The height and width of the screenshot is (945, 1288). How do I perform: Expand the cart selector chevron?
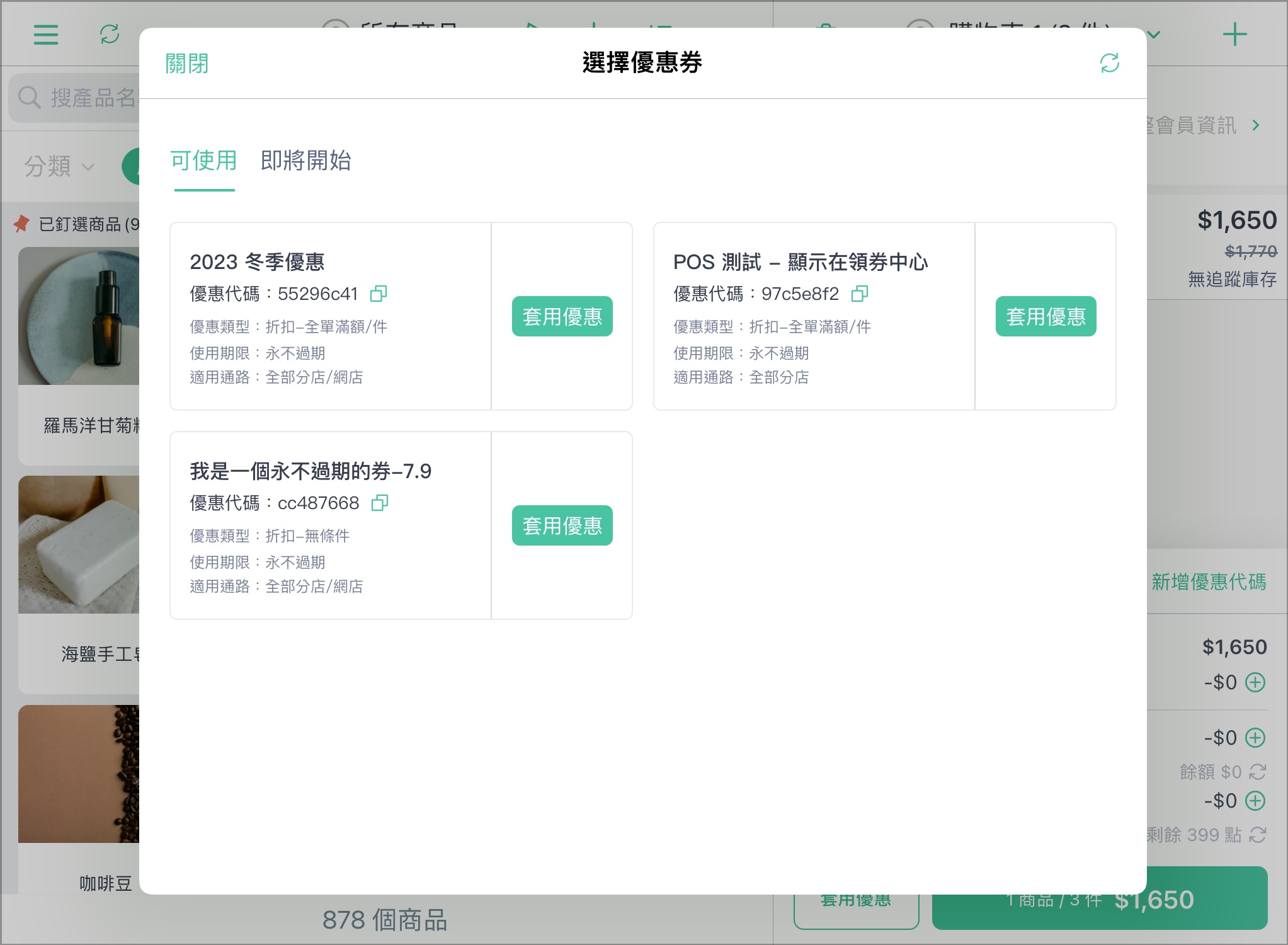click(1154, 35)
